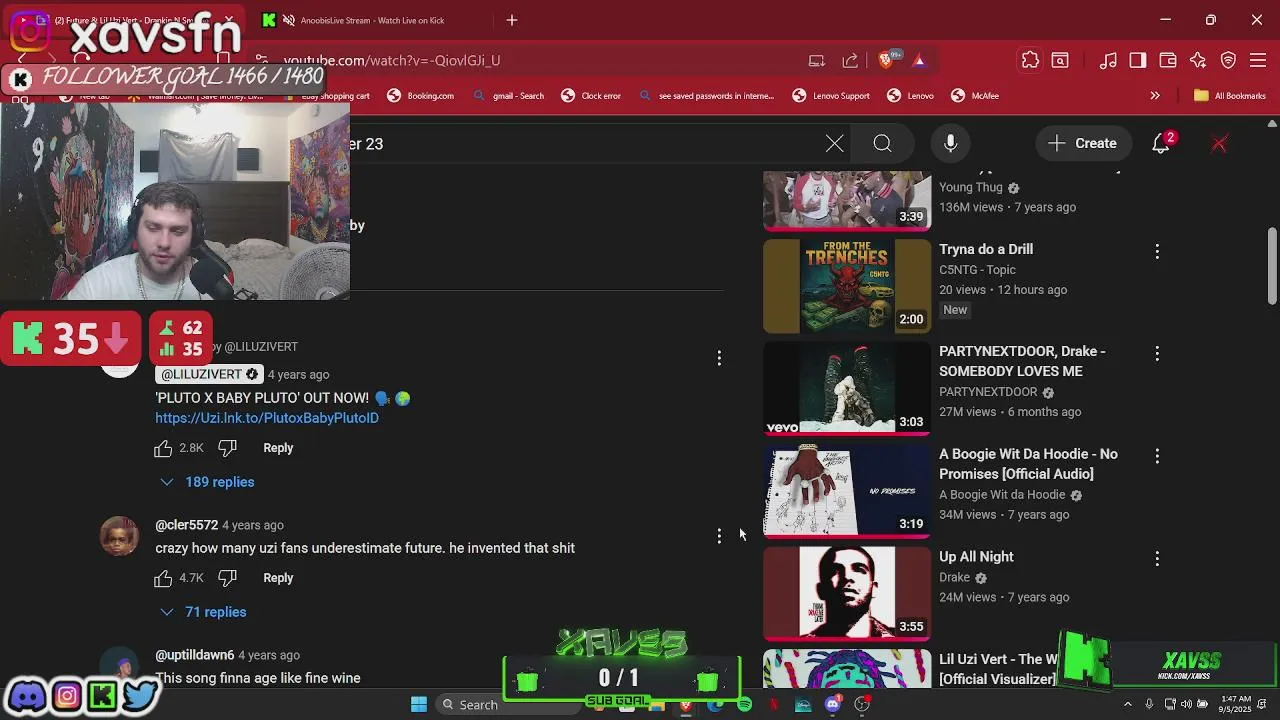Viewport: 1280px width, 720px height.
Task: Open the Up All Night video title
Action: (976, 557)
